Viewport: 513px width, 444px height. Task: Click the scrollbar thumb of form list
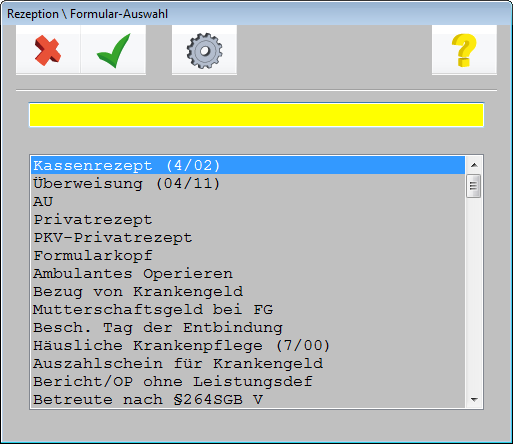click(474, 186)
